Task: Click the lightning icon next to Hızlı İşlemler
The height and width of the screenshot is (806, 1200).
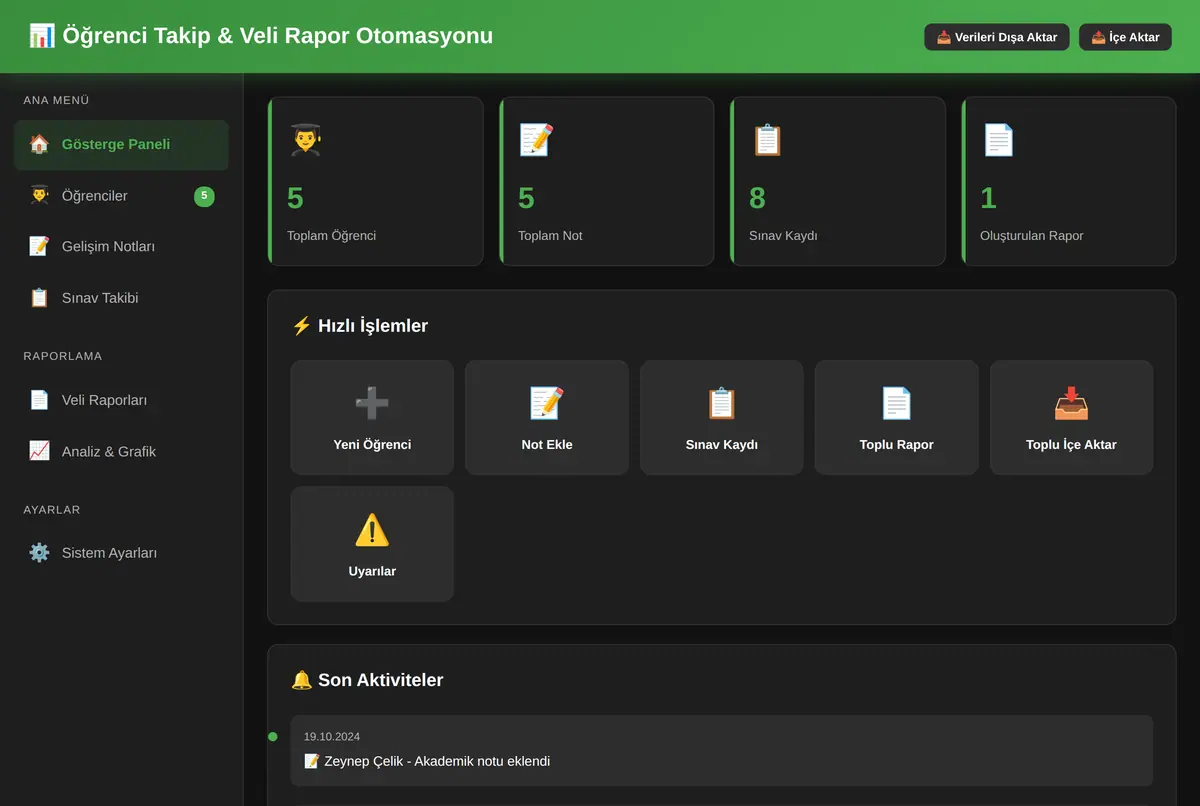Action: (302, 325)
